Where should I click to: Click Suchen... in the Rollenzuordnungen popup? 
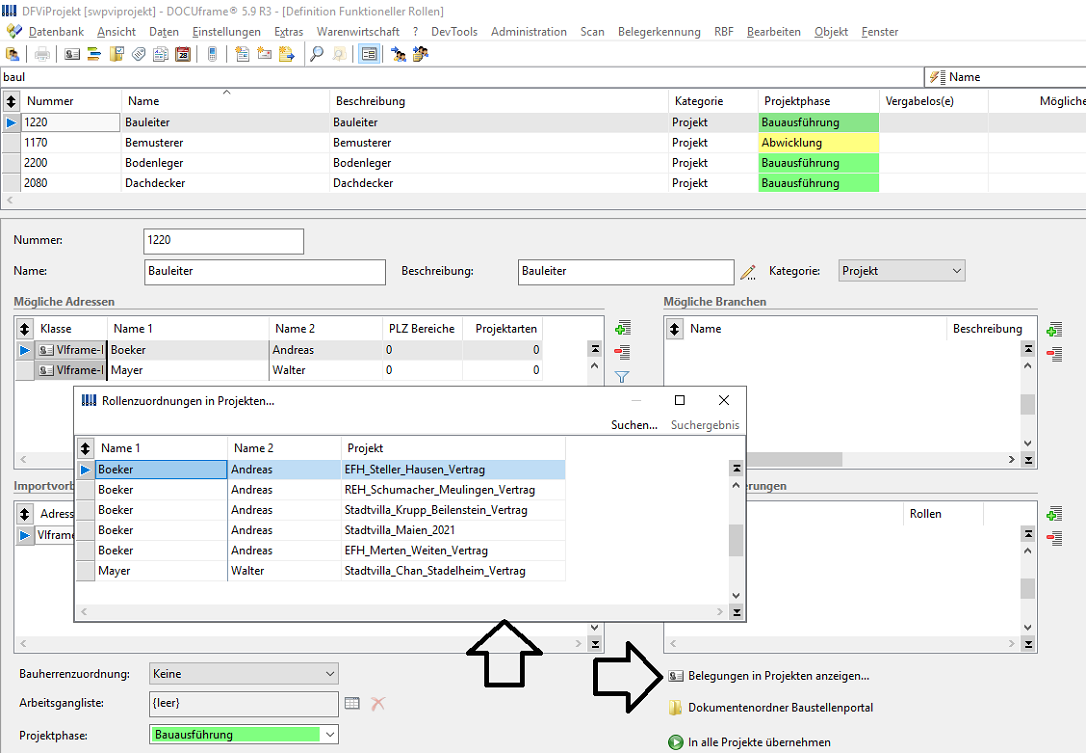pos(634,425)
